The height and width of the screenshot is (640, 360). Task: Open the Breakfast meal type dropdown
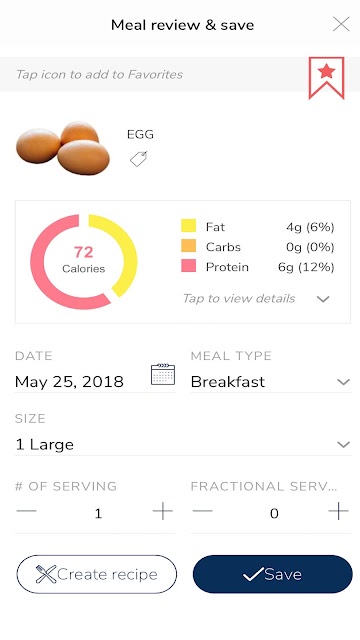[x=271, y=382]
